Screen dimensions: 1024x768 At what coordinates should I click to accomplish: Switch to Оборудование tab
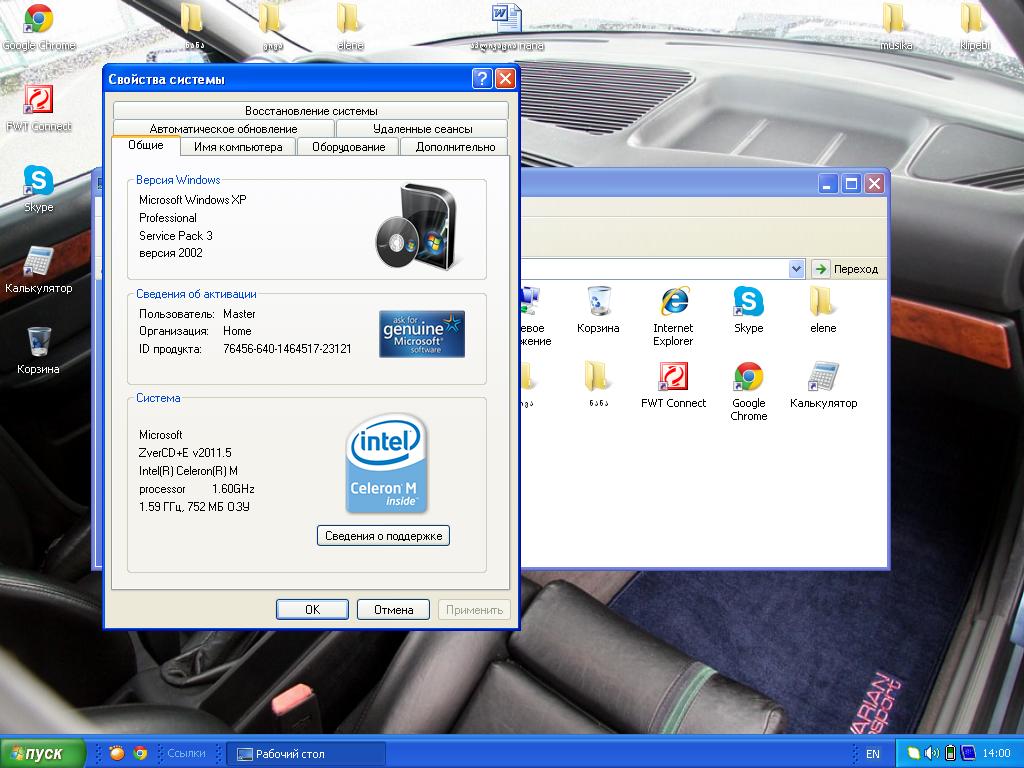click(348, 147)
